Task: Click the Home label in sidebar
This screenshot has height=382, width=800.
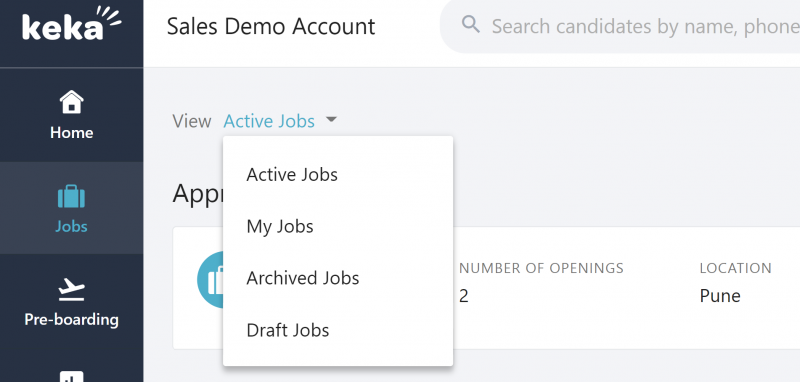Action: point(71,133)
